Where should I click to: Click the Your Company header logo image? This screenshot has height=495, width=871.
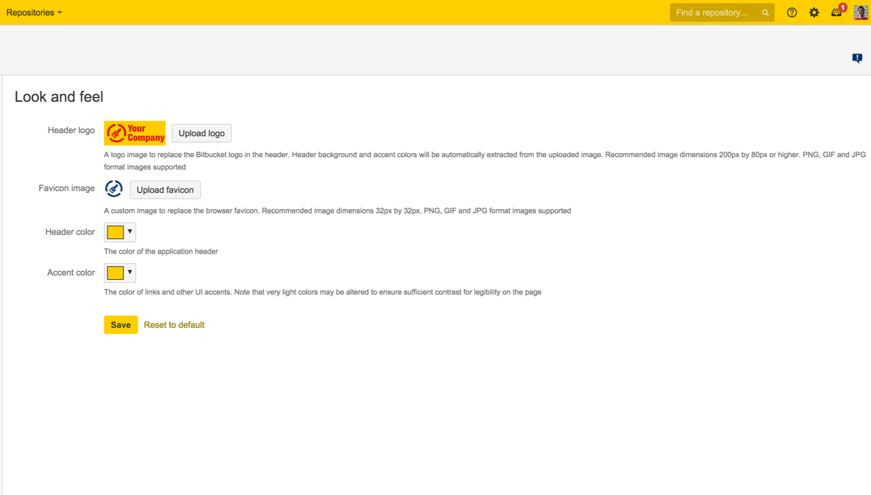pos(134,133)
